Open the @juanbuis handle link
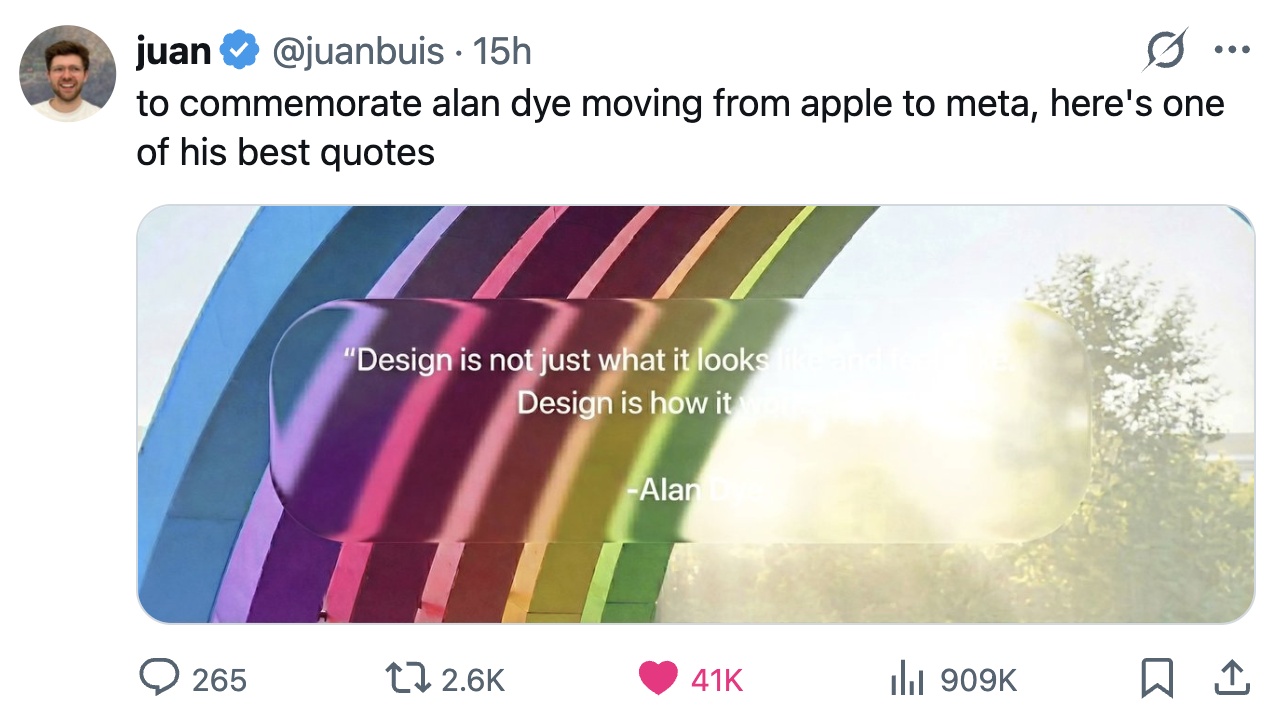1288x722 pixels. [357, 51]
